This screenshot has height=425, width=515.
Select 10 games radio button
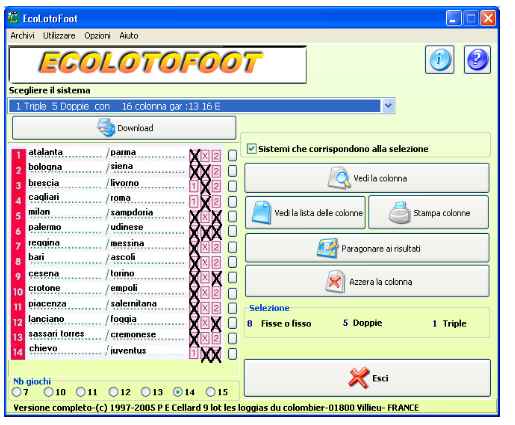(49, 392)
